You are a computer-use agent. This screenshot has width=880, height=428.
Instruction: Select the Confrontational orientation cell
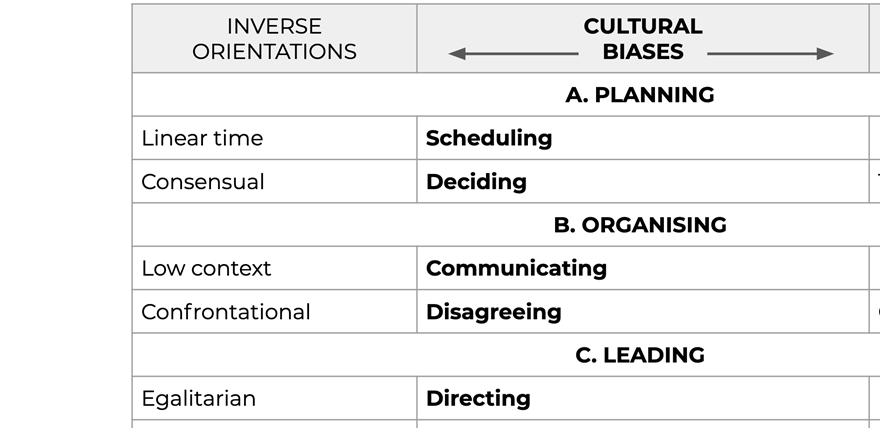274,312
